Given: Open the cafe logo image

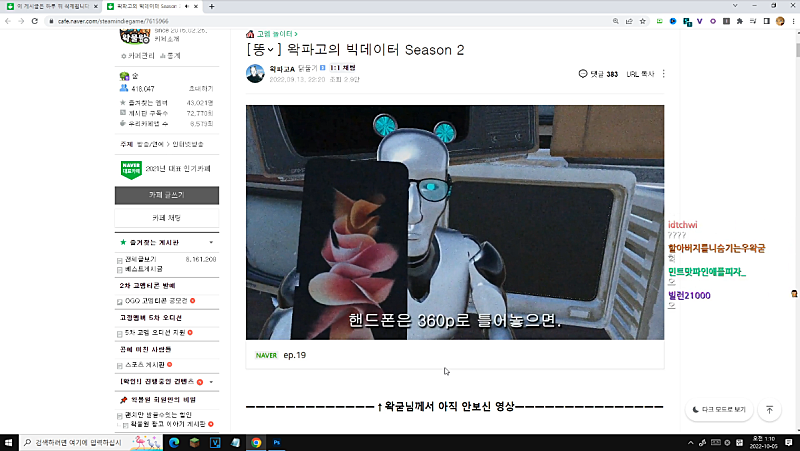Looking at the screenshot, I should point(135,36).
